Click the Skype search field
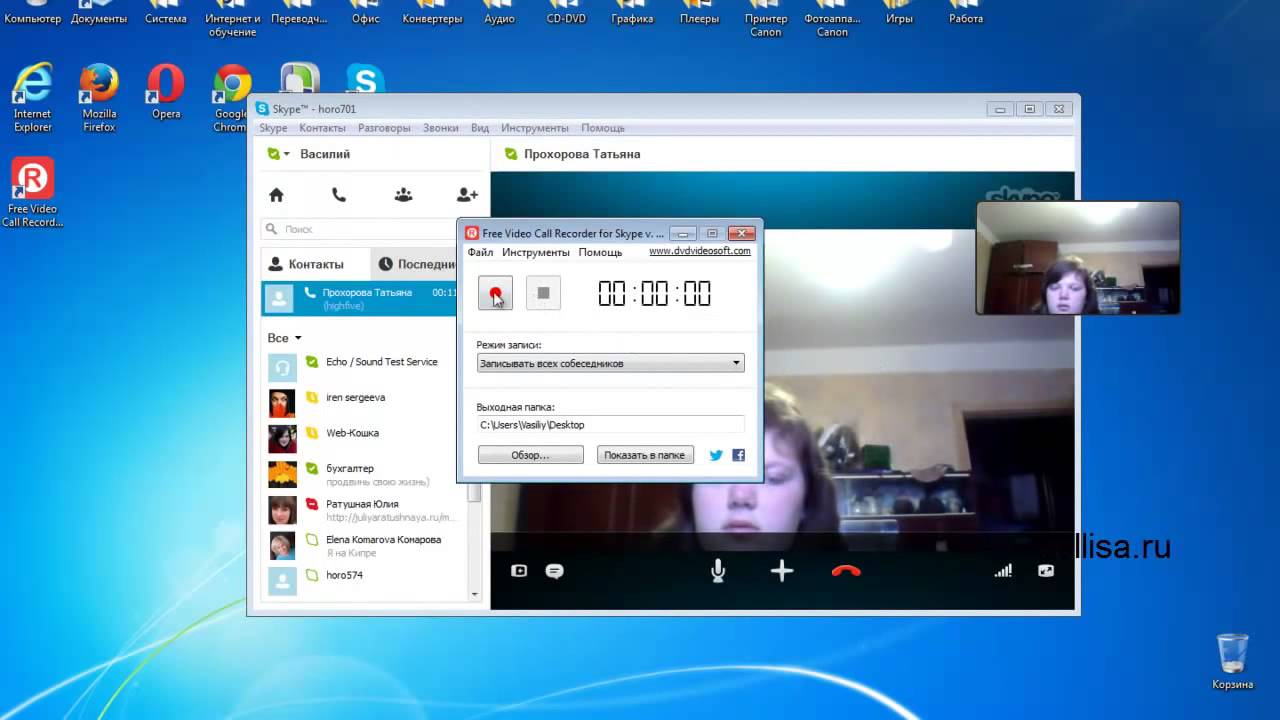The height and width of the screenshot is (720, 1280). click(360, 229)
